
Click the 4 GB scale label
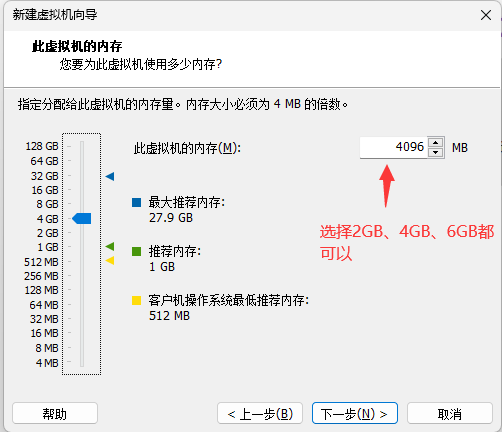(x=48, y=219)
